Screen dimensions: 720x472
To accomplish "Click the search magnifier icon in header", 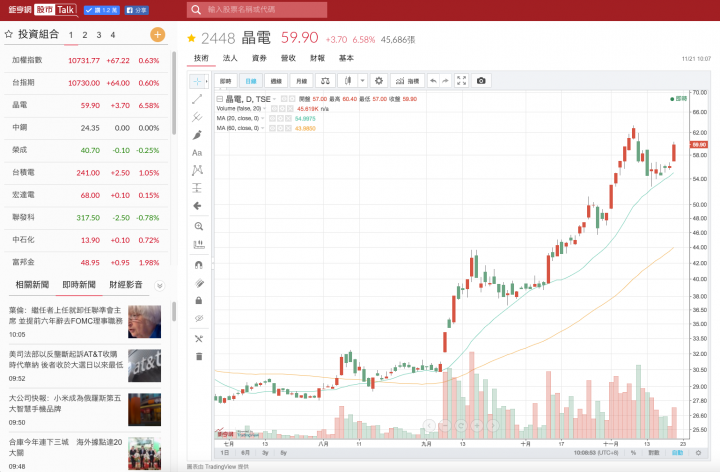I will click(196, 10).
